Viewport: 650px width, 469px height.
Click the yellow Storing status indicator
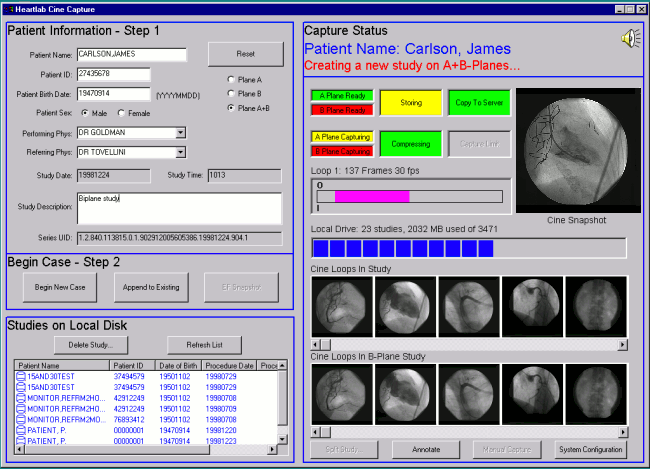pos(413,103)
